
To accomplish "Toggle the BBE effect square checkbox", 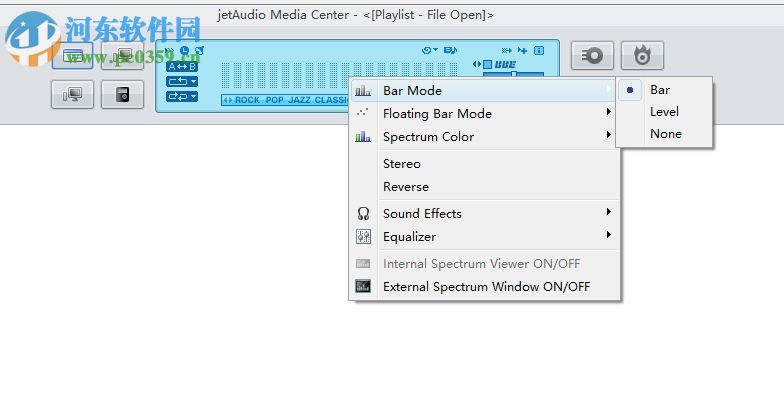I will (488, 64).
